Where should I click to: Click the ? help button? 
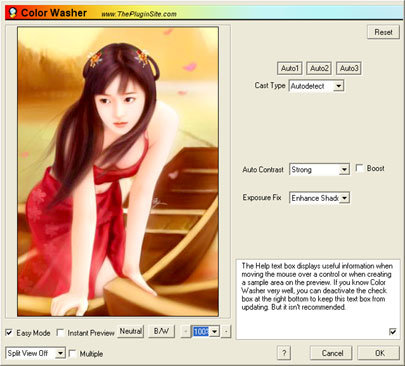[x=284, y=353]
